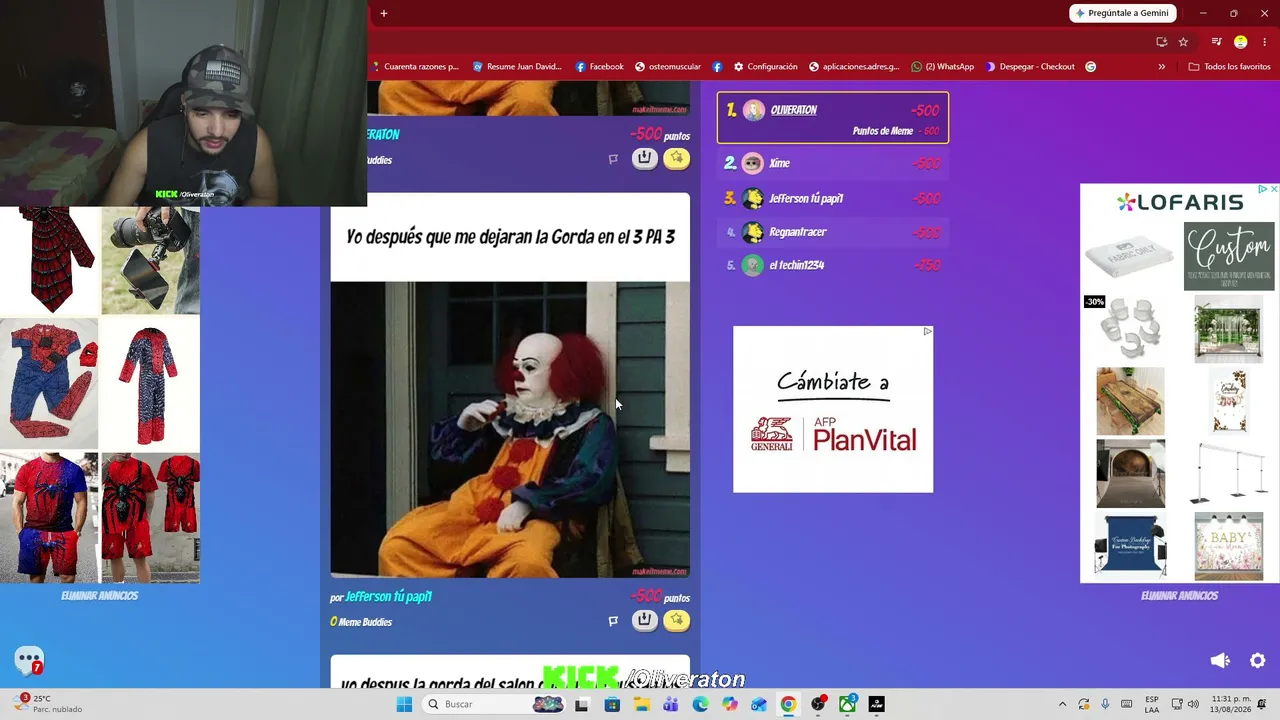The width and height of the screenshot is (1280, 720).
Task: Open the BABY backdrop product in LOFARIS ad
Action: (1228, 546)
